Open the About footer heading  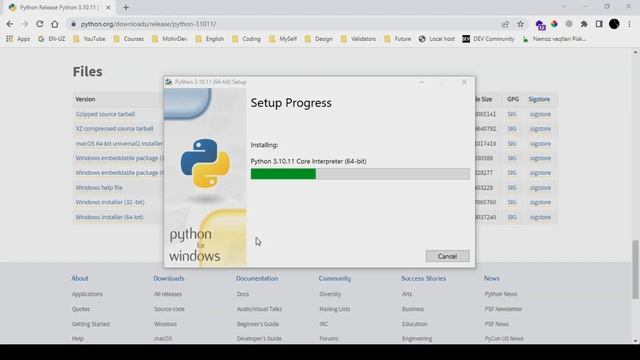(x=80, y=278)
